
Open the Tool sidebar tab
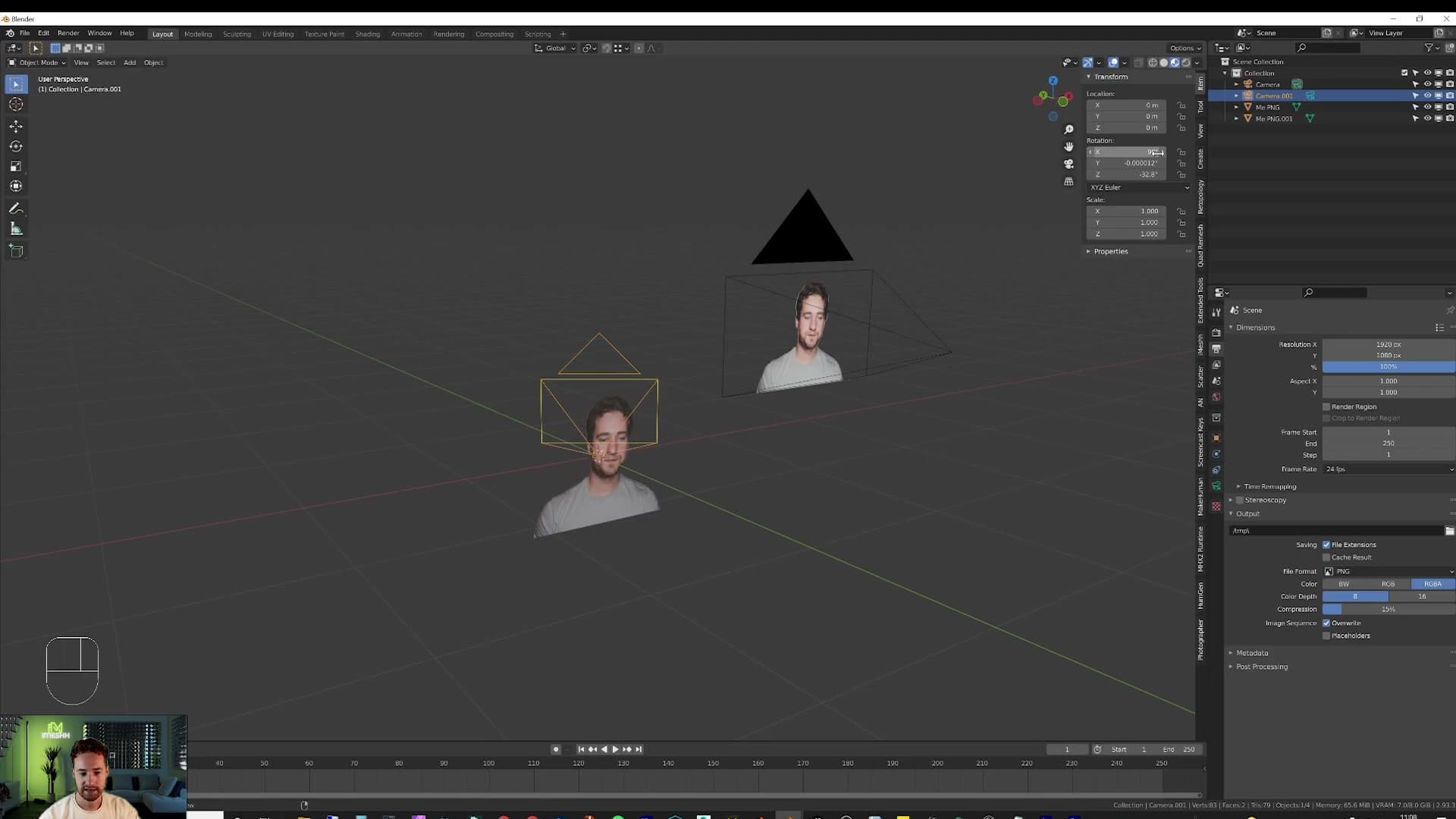[x=1200, y=107]
